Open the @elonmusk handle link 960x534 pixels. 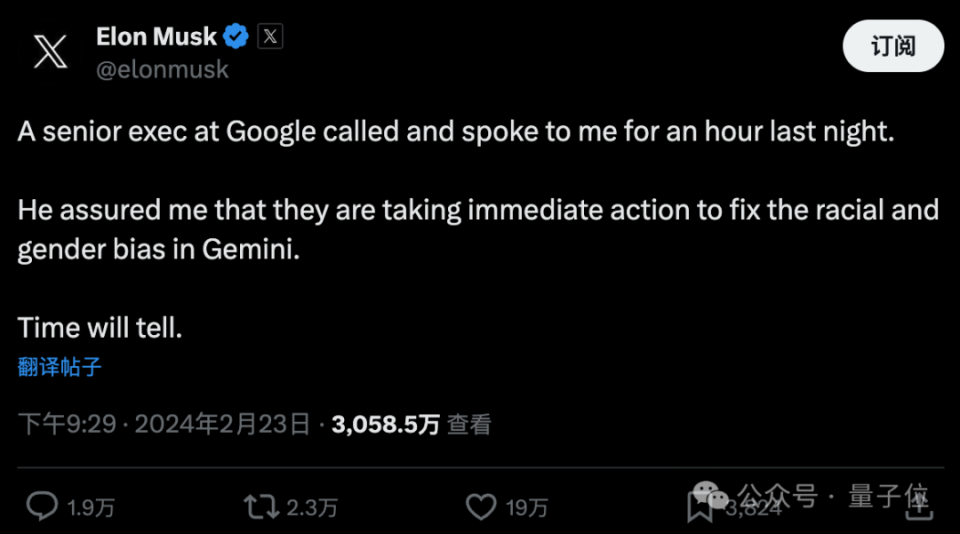click(x=162, y=70)
